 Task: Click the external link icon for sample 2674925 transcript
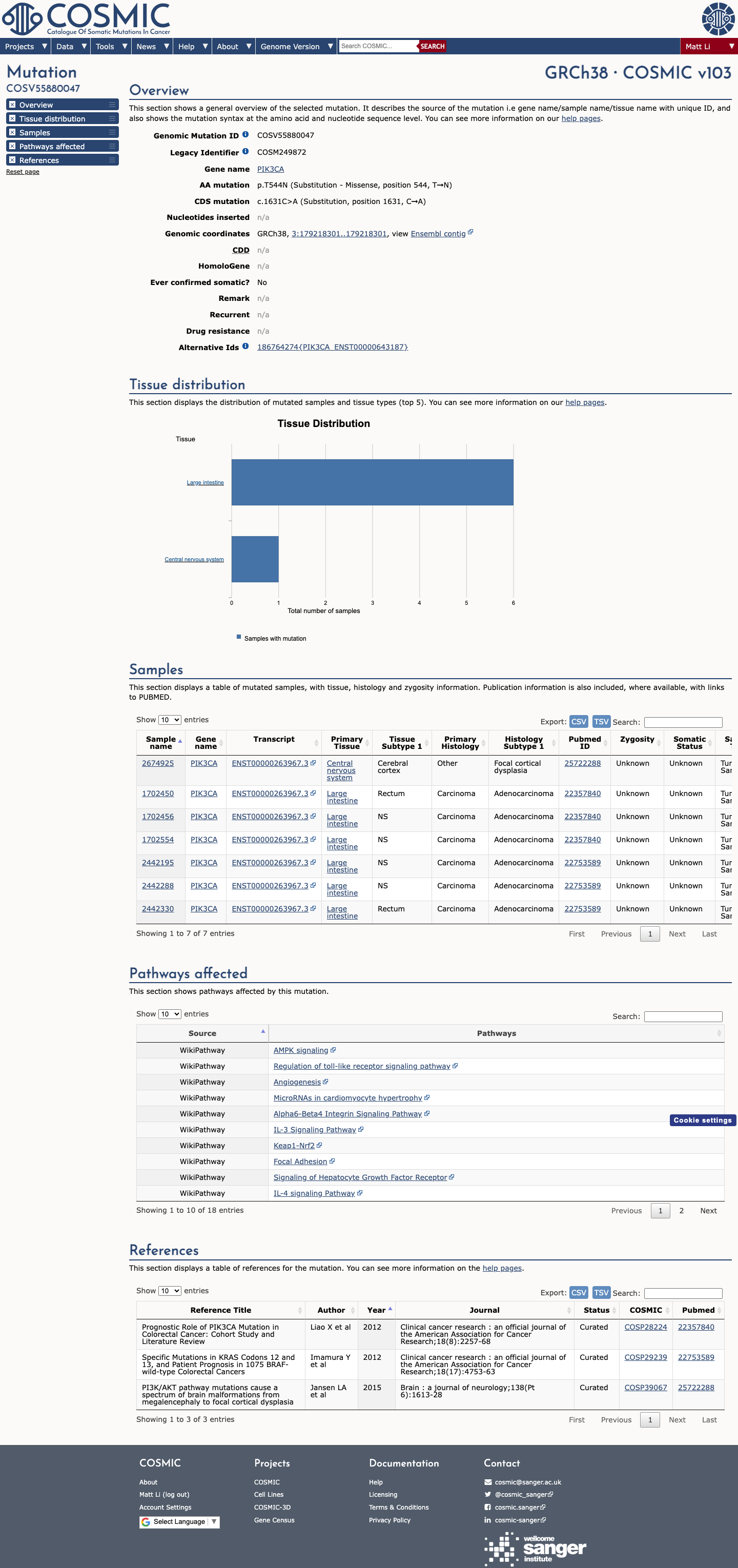[x=313, y=763]
